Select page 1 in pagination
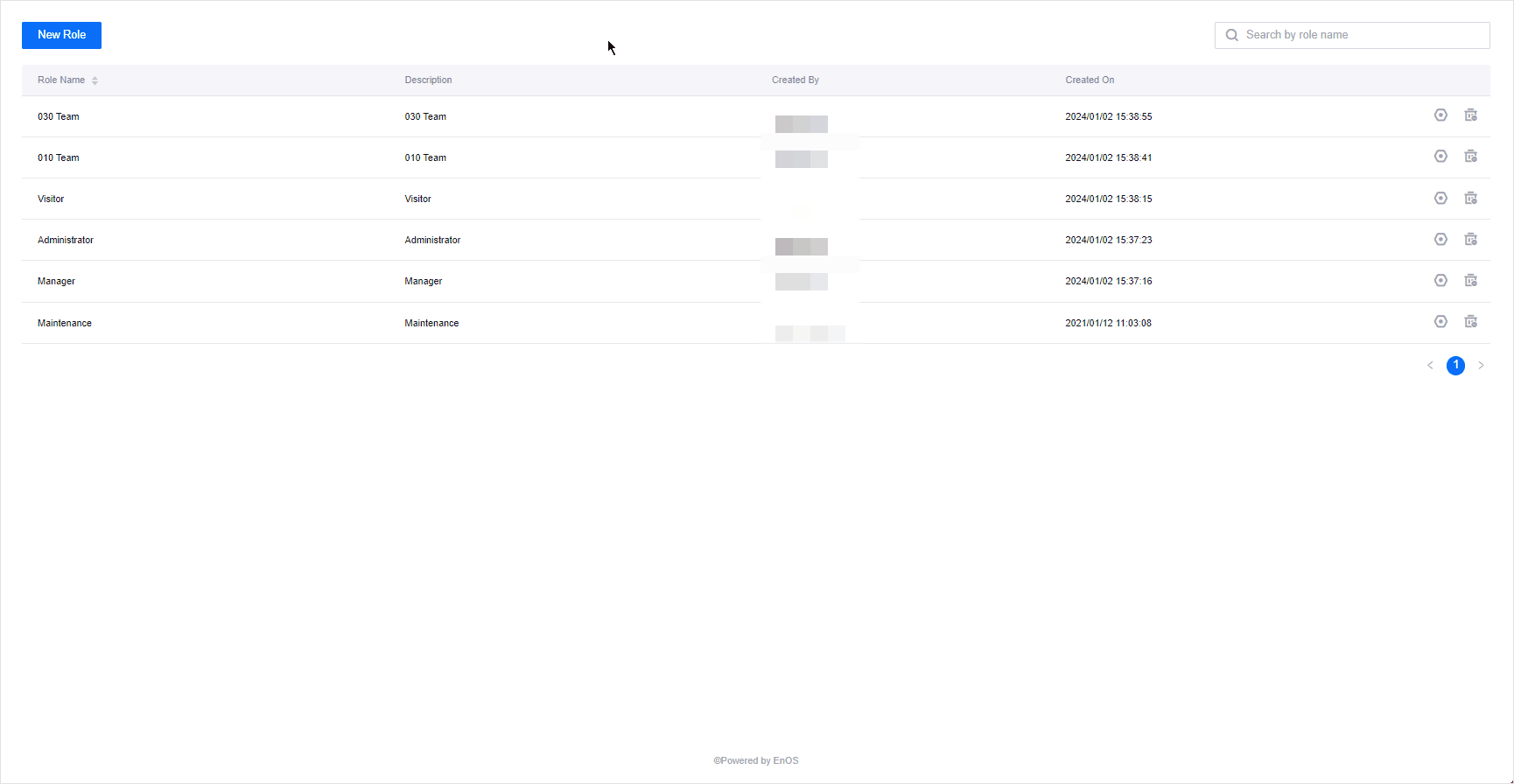Screen dimensions: 1514x784 coord(1455,366)
